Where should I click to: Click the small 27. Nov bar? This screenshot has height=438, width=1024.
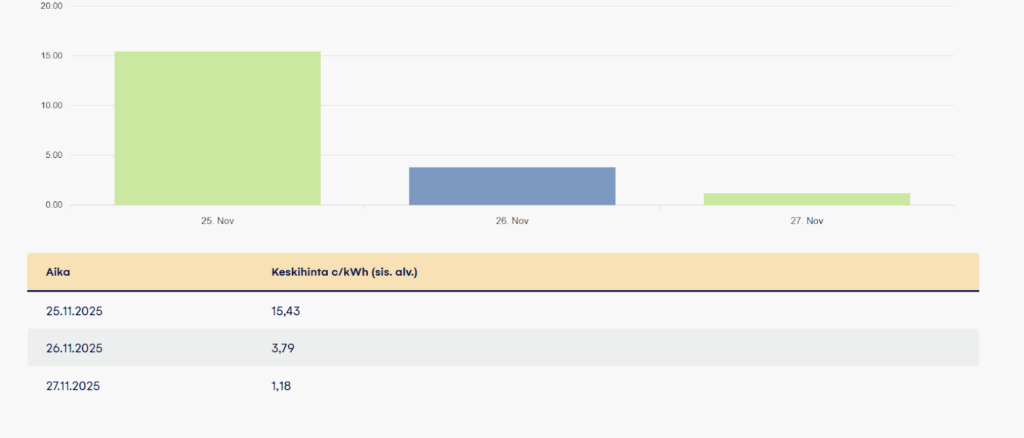[806, 199]
